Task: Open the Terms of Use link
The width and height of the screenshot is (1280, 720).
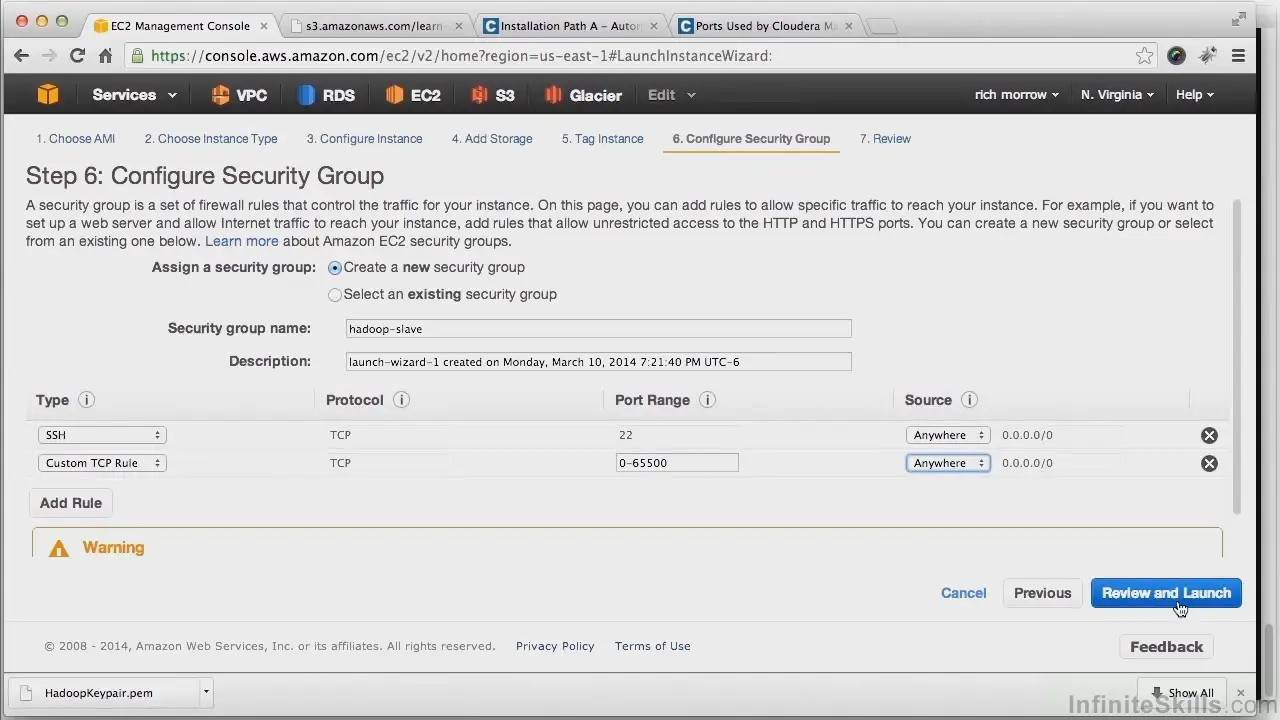Action: click(x=653, y=646)
